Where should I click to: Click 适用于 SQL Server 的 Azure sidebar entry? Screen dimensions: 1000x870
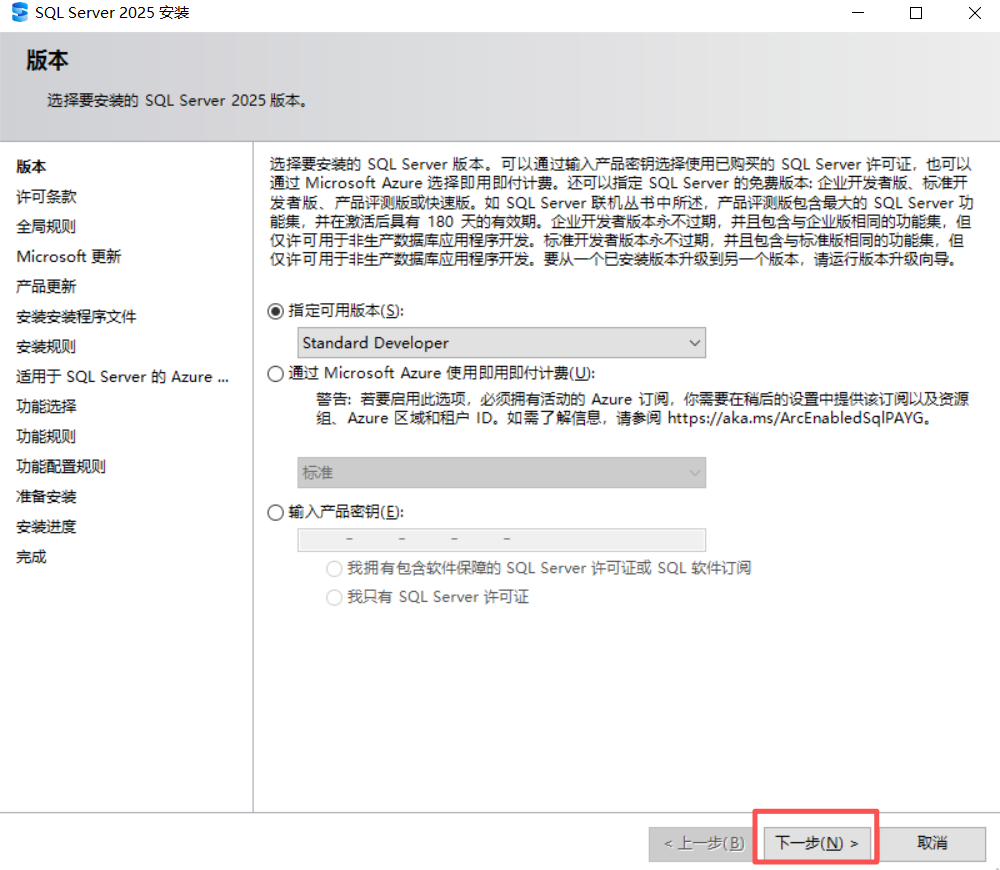[122, 376]
